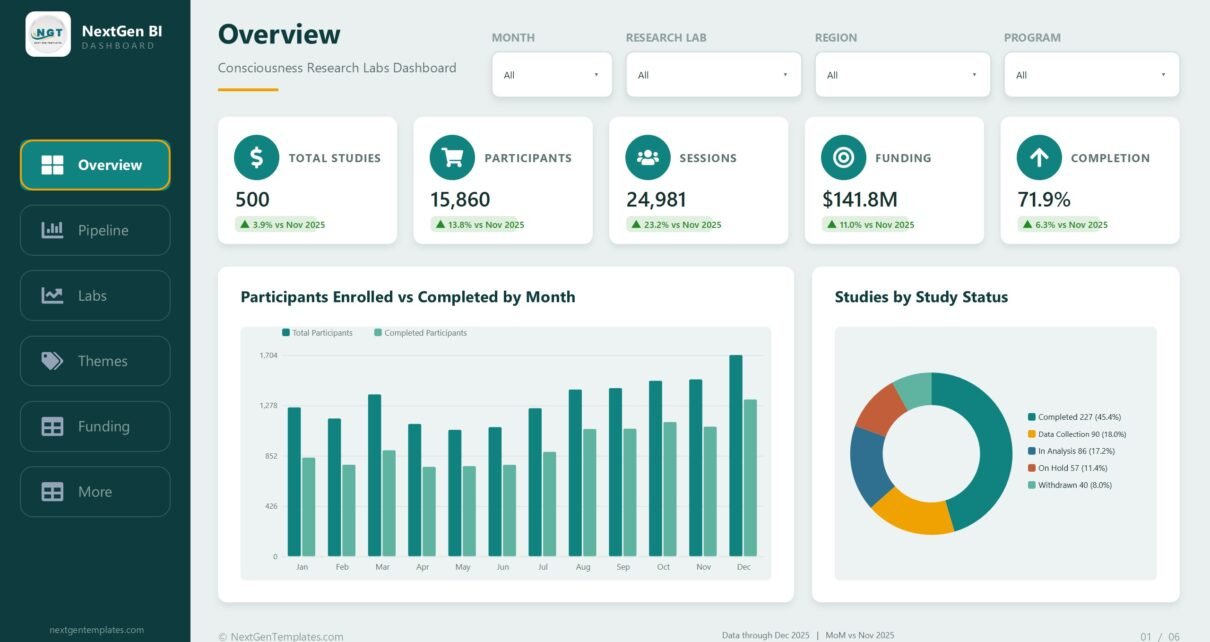Open the Region filter dropdown
This screenshot has width=1210, height=642.
(x=903, y=75)
